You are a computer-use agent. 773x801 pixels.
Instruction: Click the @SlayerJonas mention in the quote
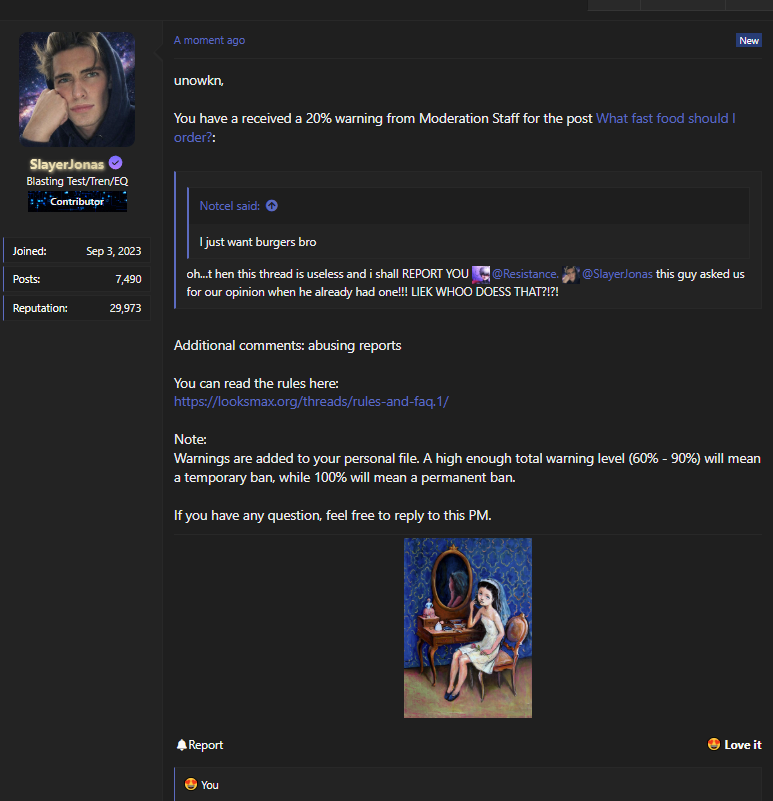click(x=617, y=274)
